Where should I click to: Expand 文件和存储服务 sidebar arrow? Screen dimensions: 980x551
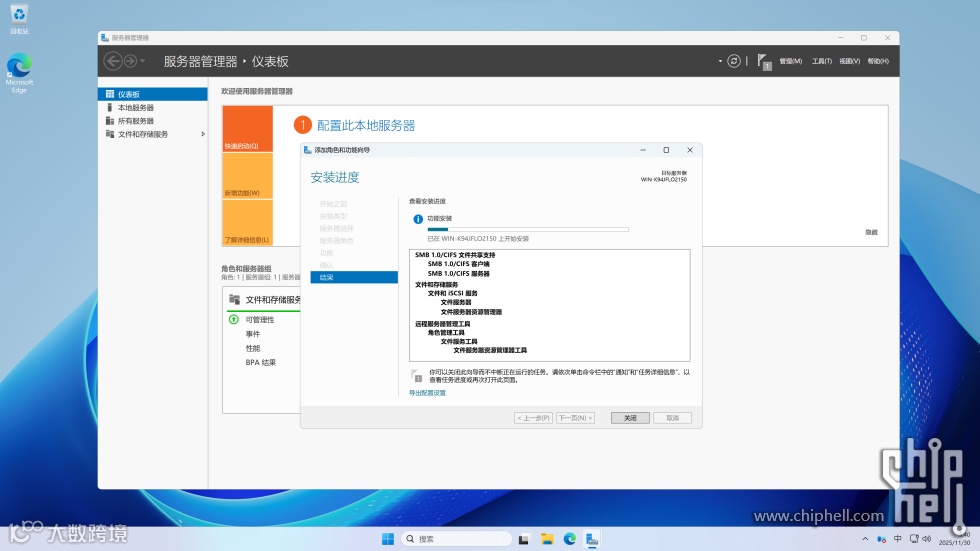(x=202, y=134)
